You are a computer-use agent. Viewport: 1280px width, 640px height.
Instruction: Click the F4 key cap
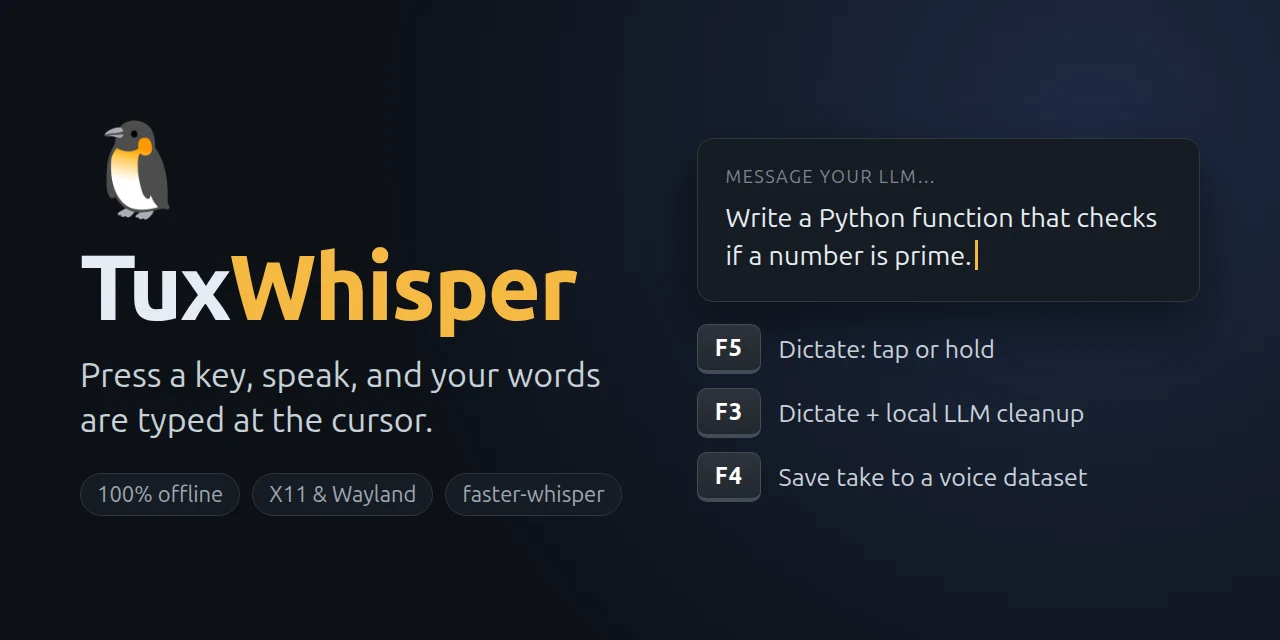729,477
